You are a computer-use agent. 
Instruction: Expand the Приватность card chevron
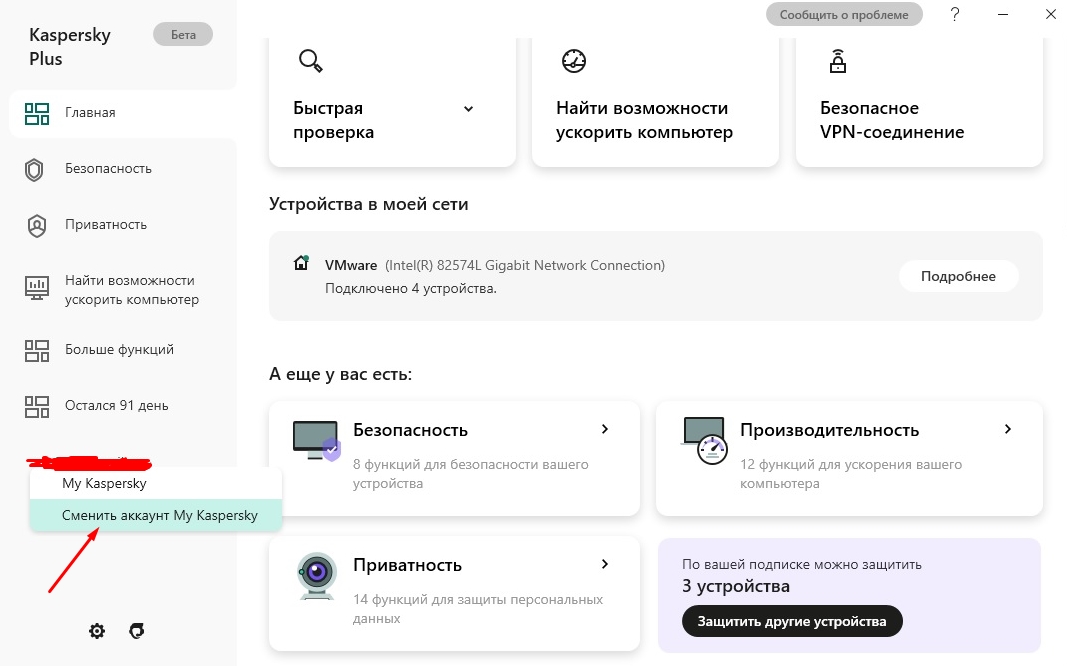[605, 564]
